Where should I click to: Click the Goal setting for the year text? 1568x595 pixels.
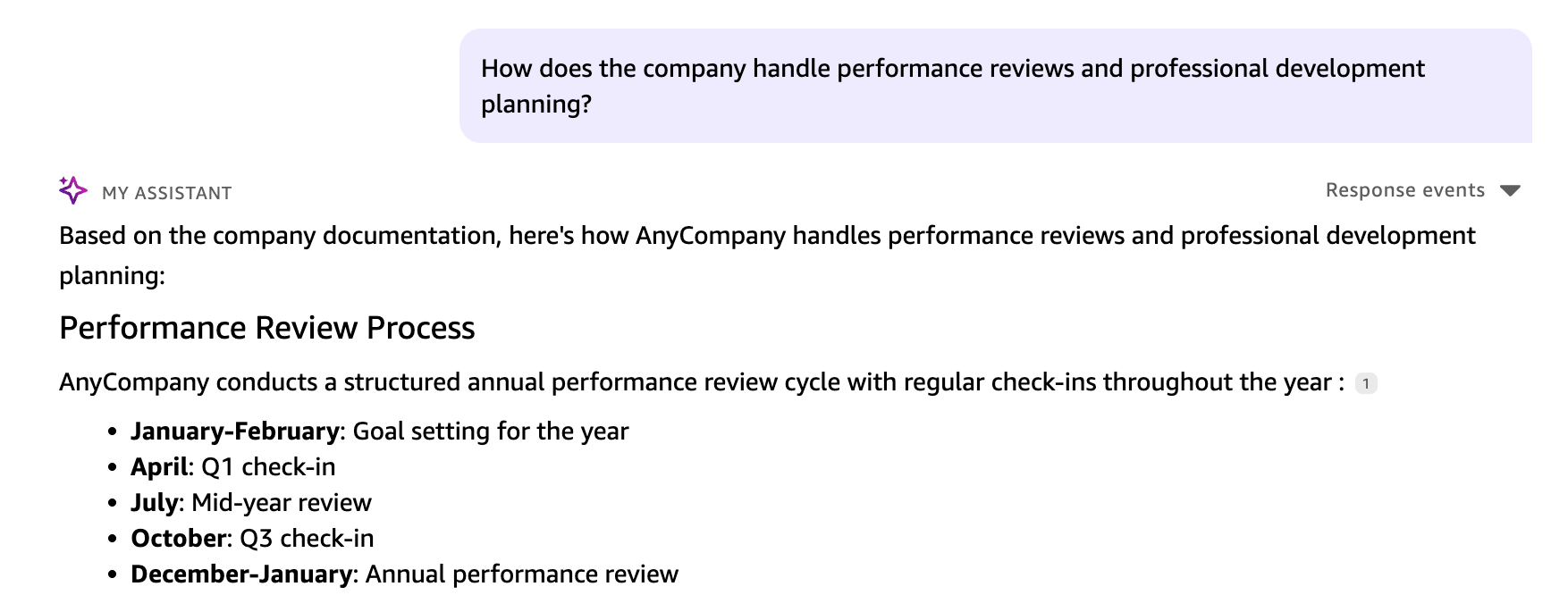[491, 432]
